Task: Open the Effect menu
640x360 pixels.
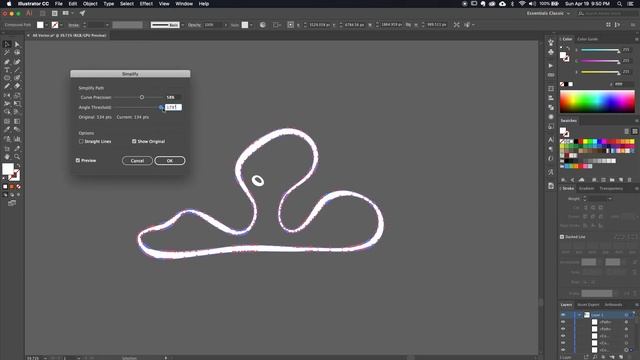Action: pyautogui.click(x=146, y=4)
